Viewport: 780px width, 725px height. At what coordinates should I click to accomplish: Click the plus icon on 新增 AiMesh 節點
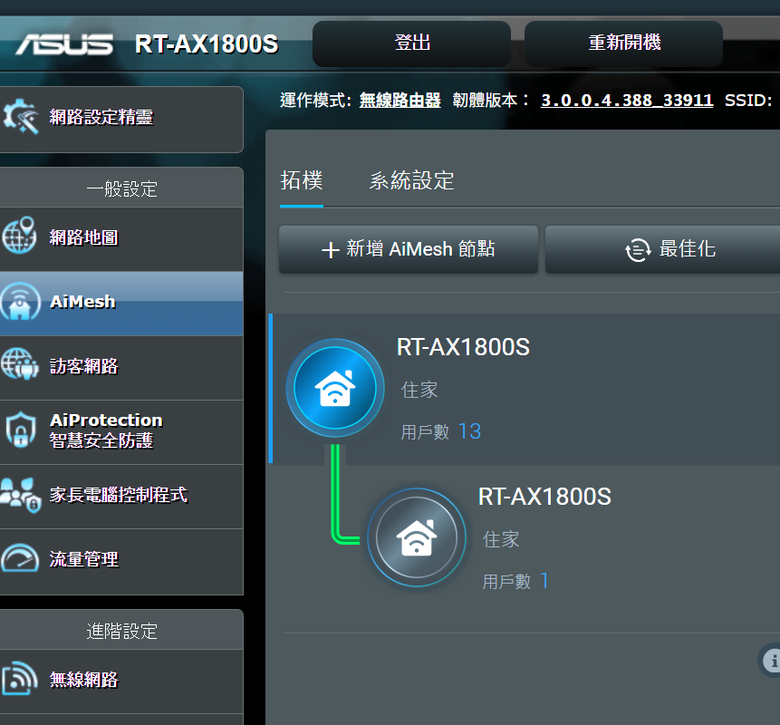330,250
